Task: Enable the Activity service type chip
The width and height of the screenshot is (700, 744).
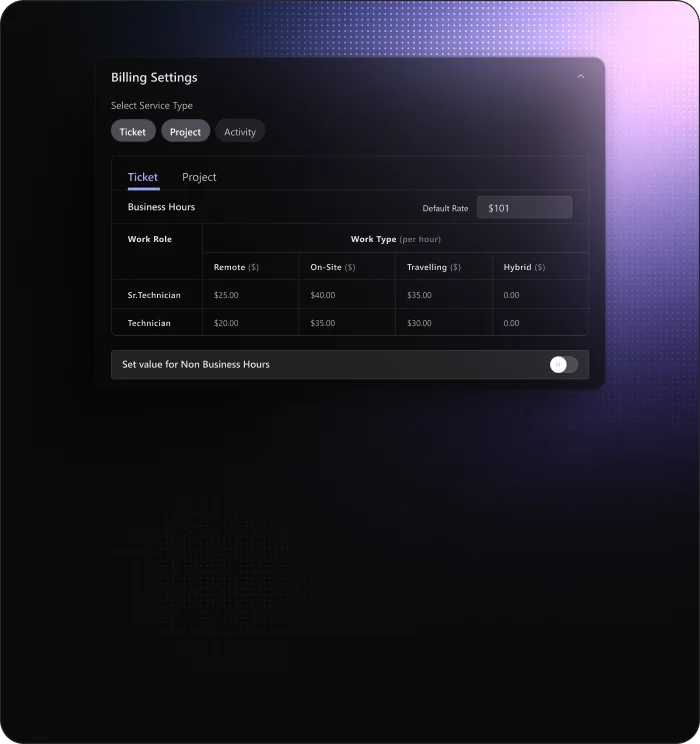Action: pyautogui.click(x=240, y=132)
